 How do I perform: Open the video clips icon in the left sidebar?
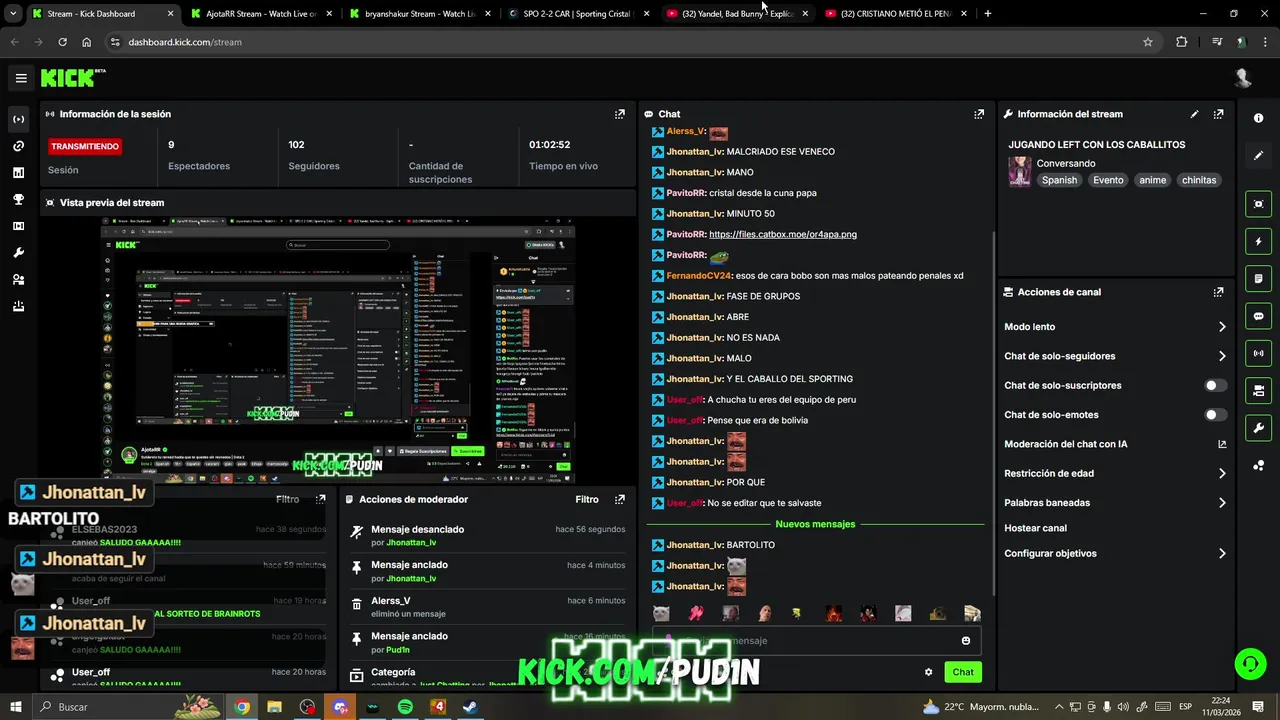coord(18,226)
